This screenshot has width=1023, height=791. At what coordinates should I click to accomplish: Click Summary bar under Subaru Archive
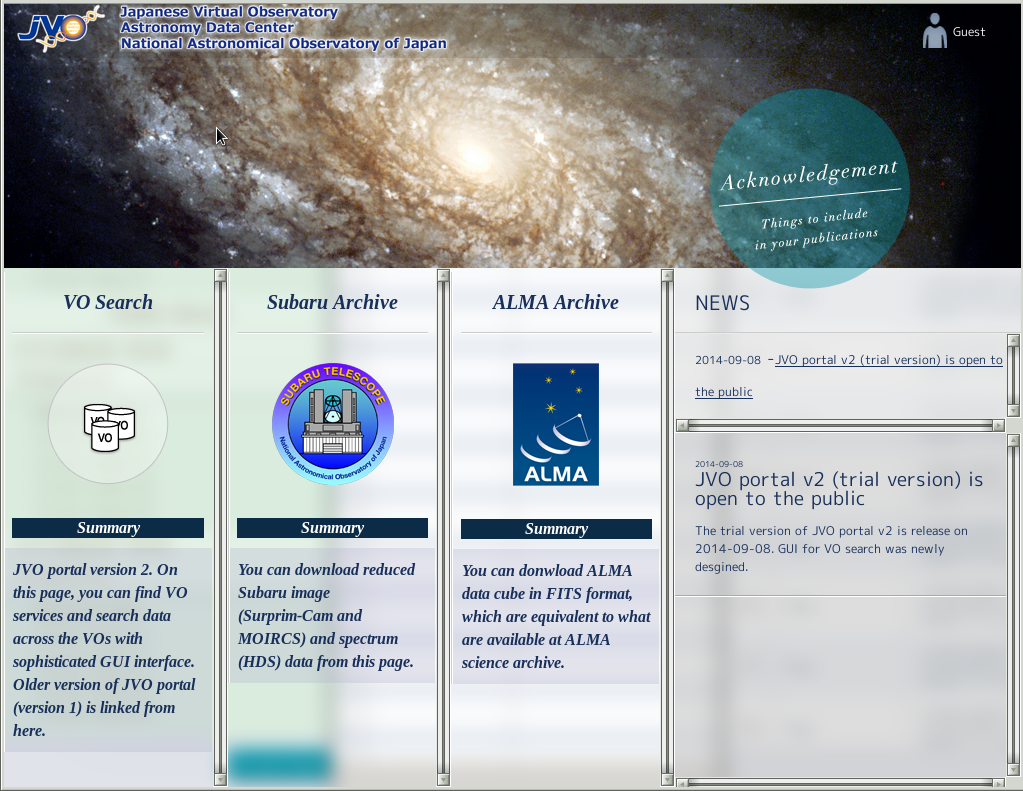[x=332, y=528]
